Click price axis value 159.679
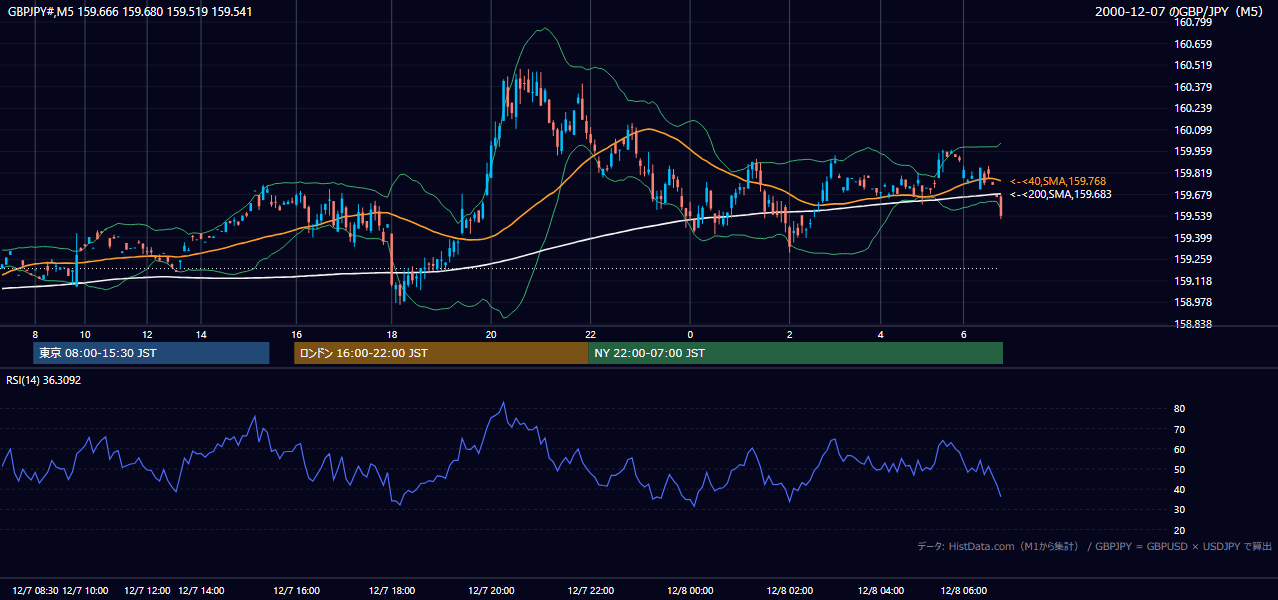 click(x=1194, y=195)
